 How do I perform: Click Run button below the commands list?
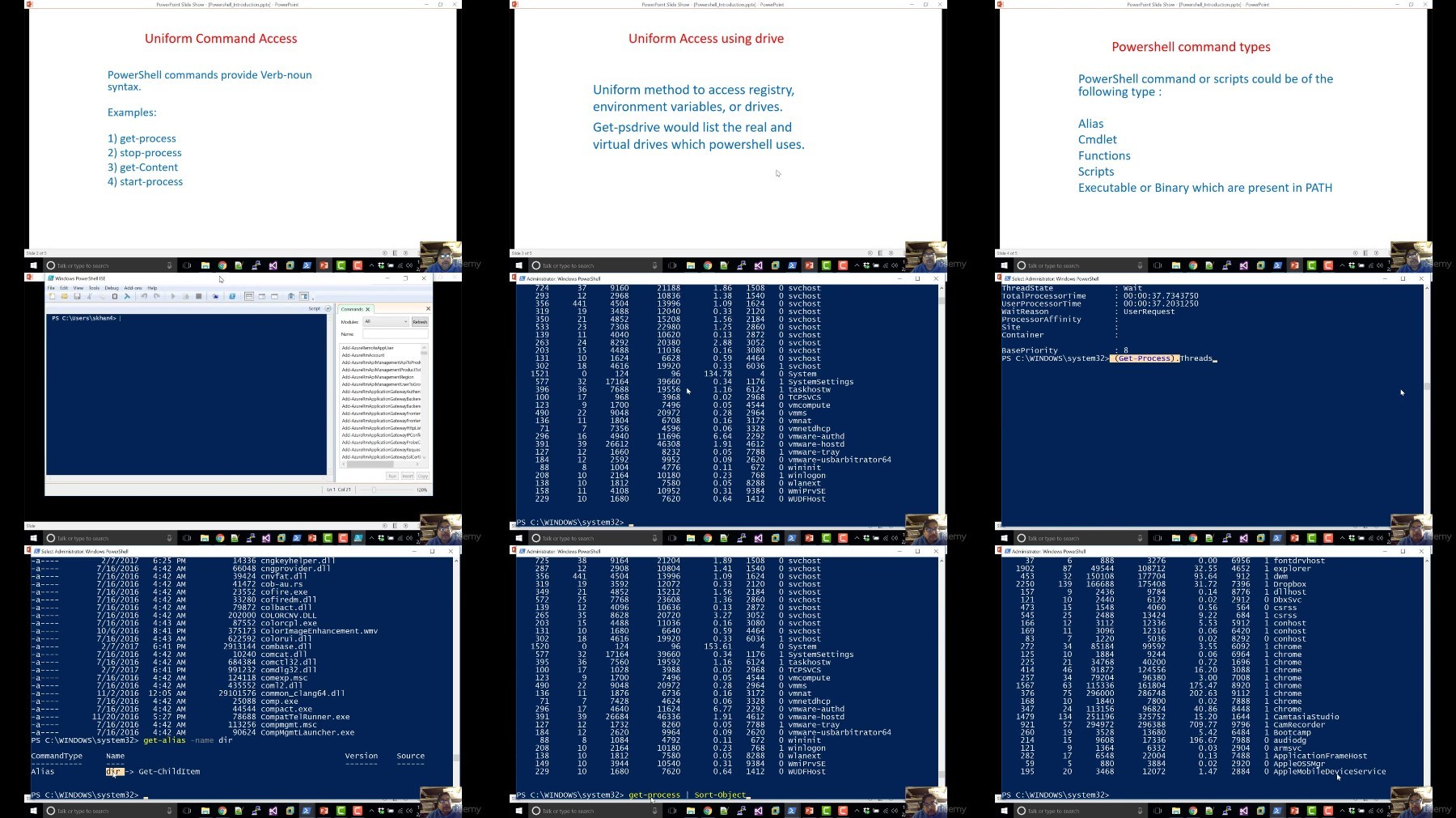[392, 476]
